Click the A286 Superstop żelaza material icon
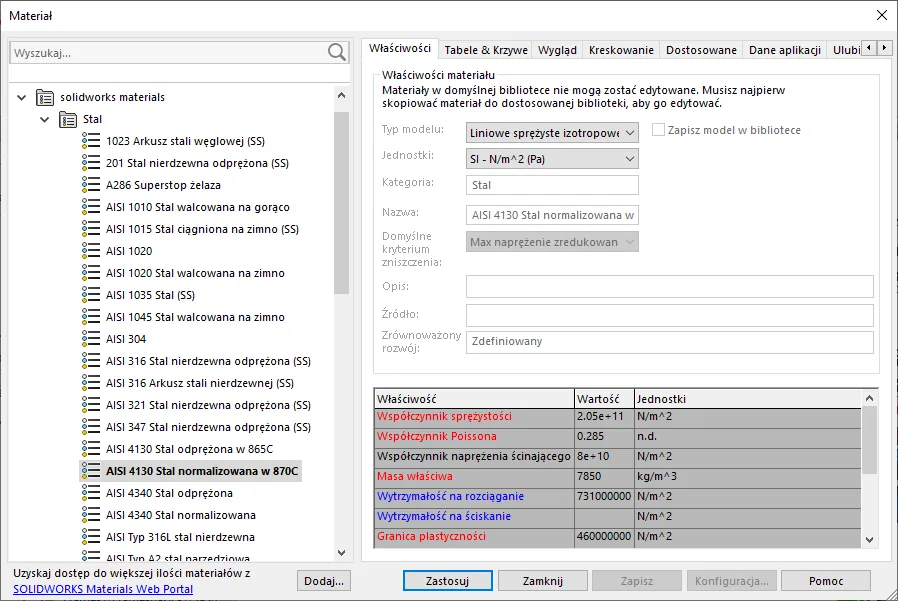This screenshot has width=898, height=601. pos(91,185)
